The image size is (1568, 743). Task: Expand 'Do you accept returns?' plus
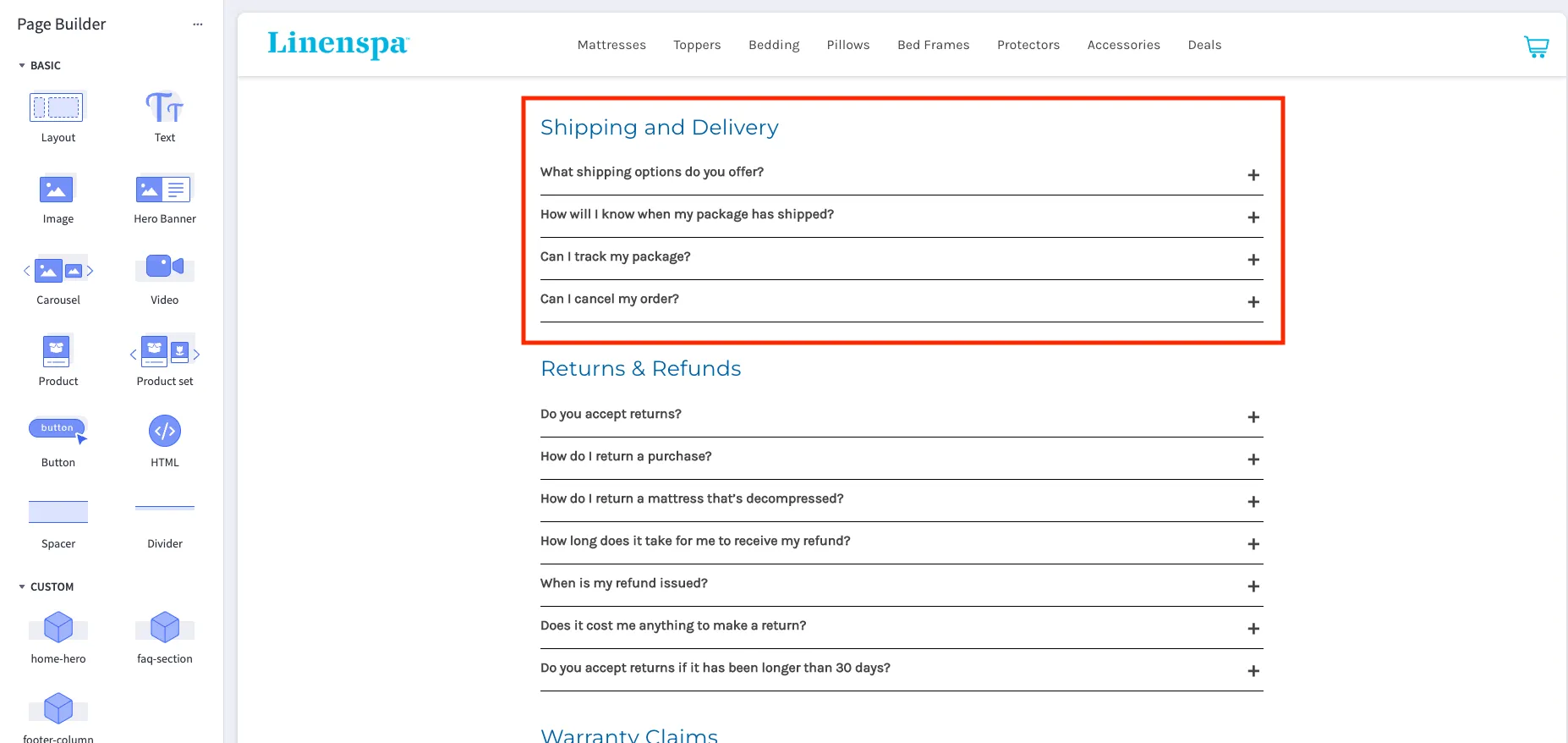(1253, 417)
